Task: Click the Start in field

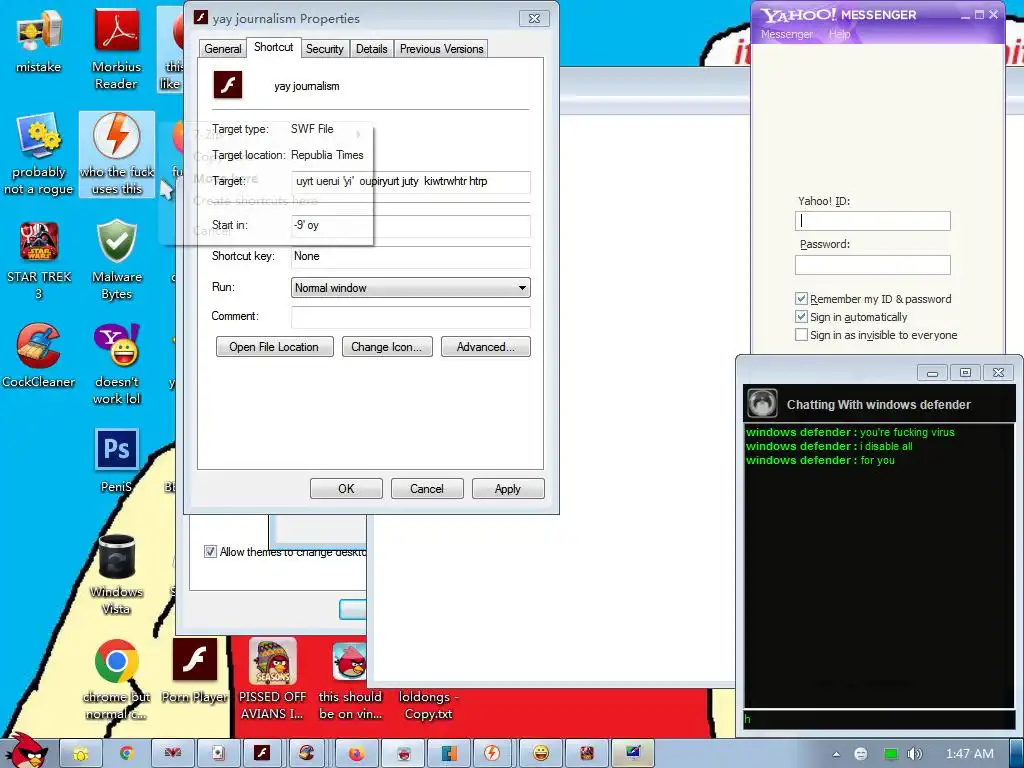Action: coord(411,225)
